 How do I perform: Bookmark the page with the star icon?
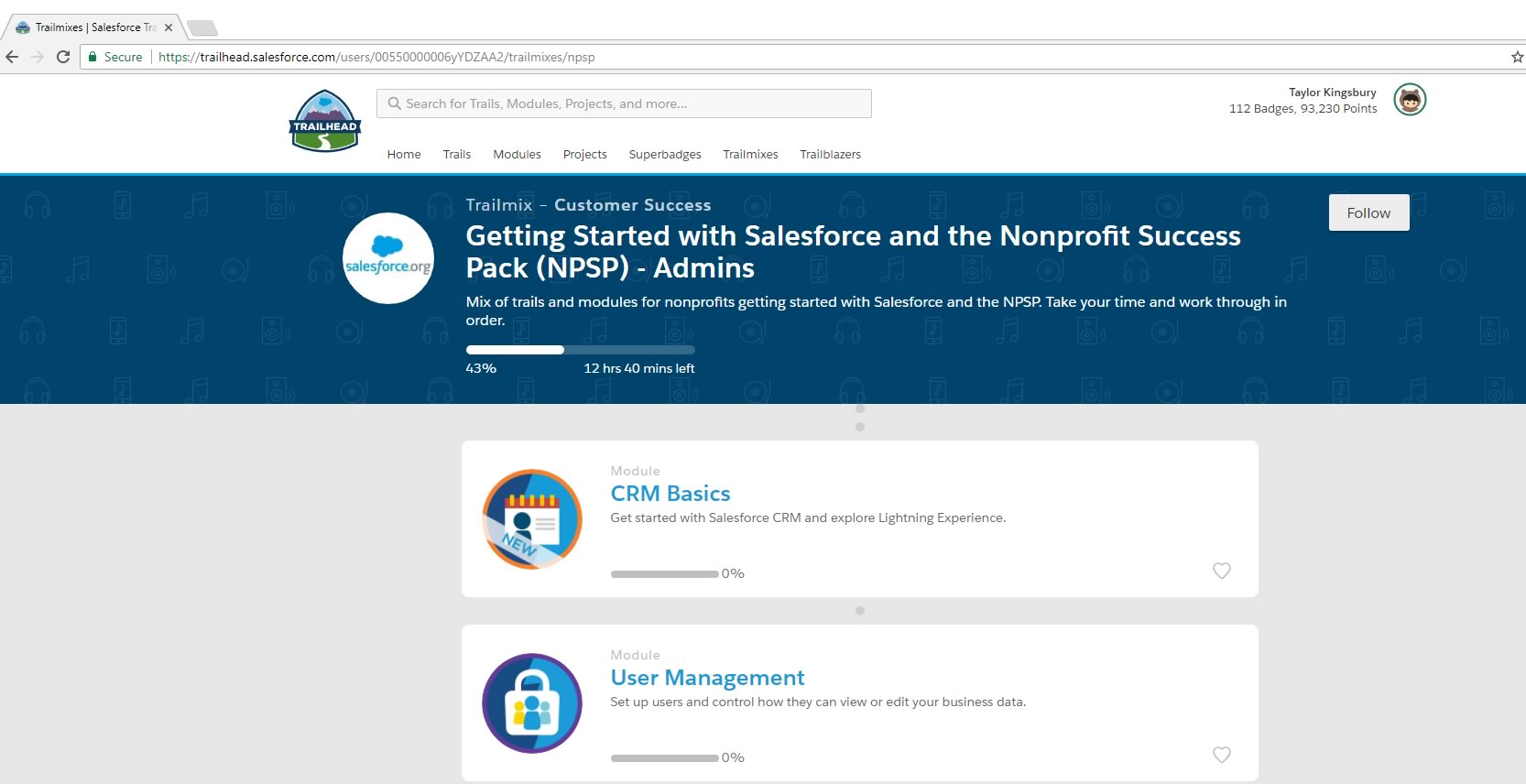[x=1517, y=57]
